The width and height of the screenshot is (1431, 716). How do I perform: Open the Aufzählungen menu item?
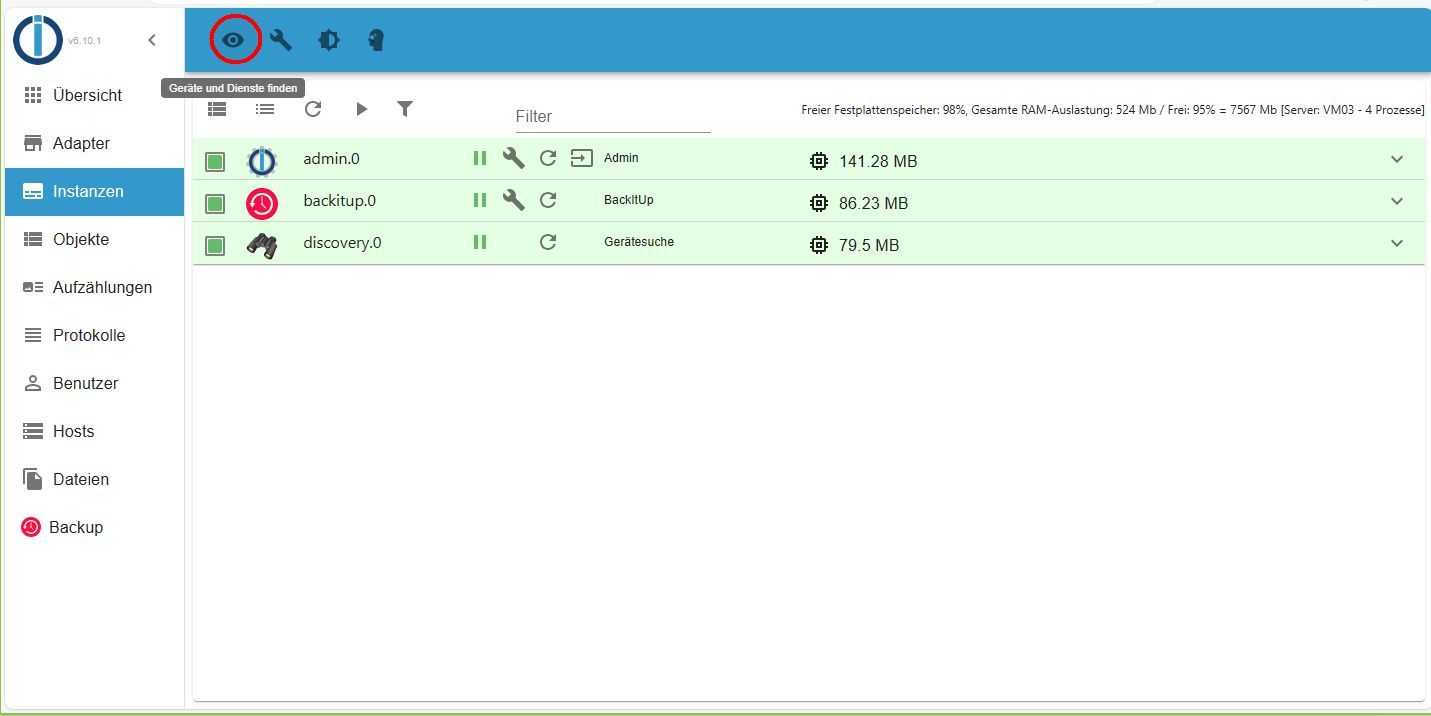click(x=94, y=287)
